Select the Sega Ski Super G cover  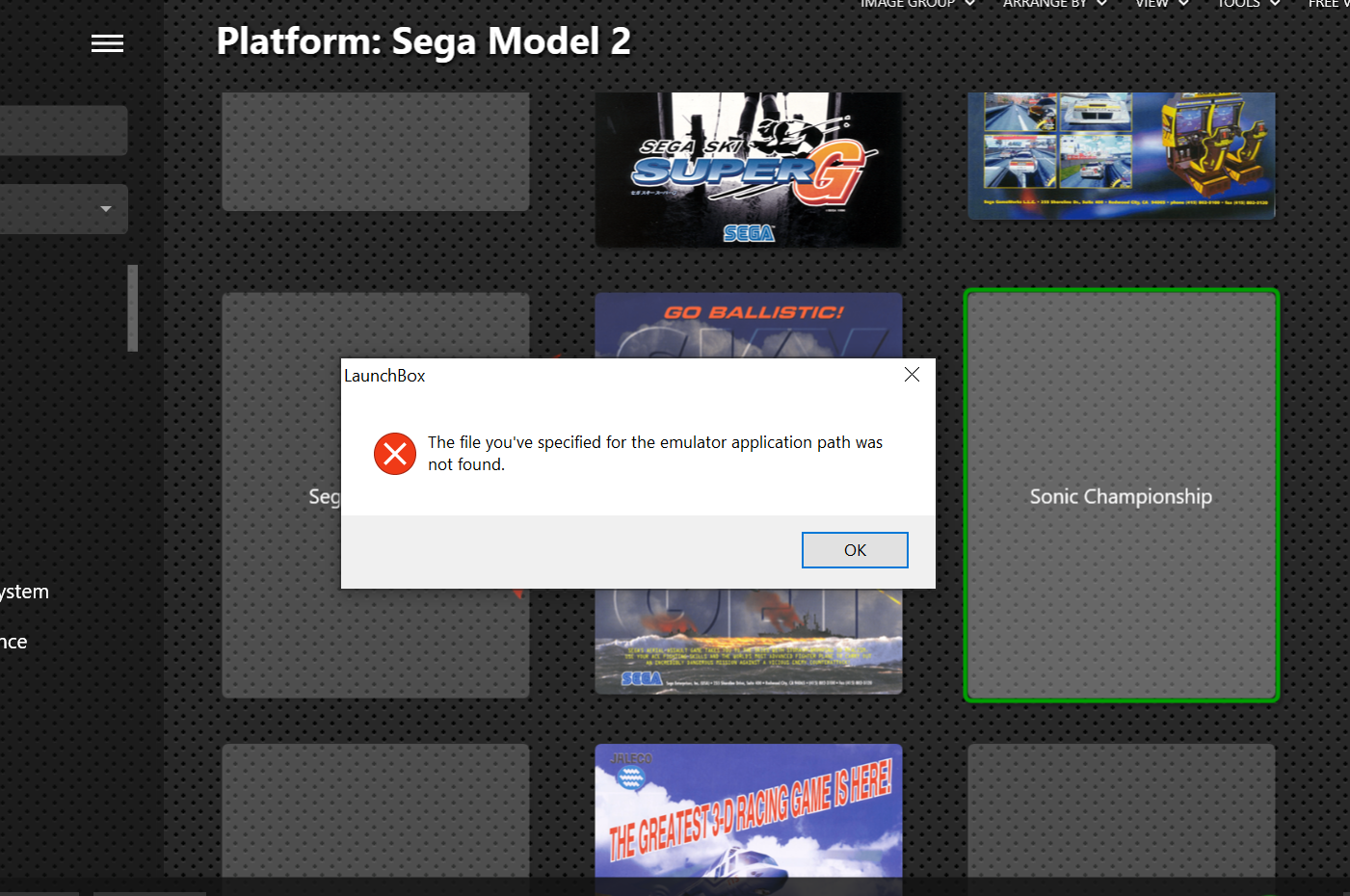point(749,170)
